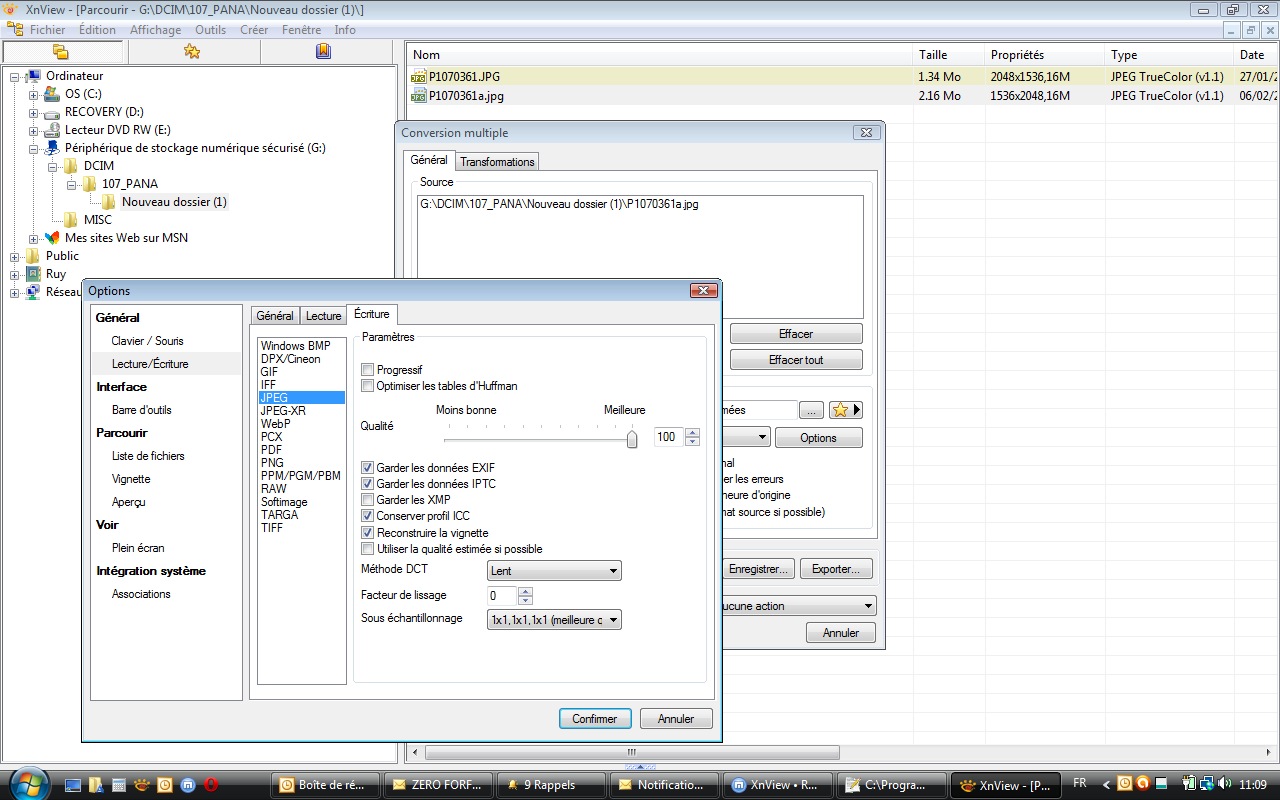Open the categories bookmark panel tab

tap(323, 52)
